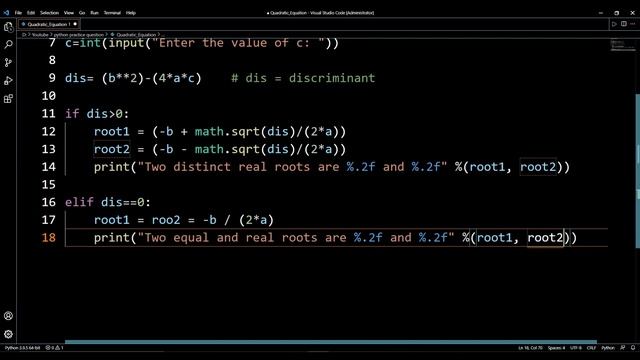
Task: Click the unsaved dot on Quadratic_Equation tab
Action: click(75, 24)
